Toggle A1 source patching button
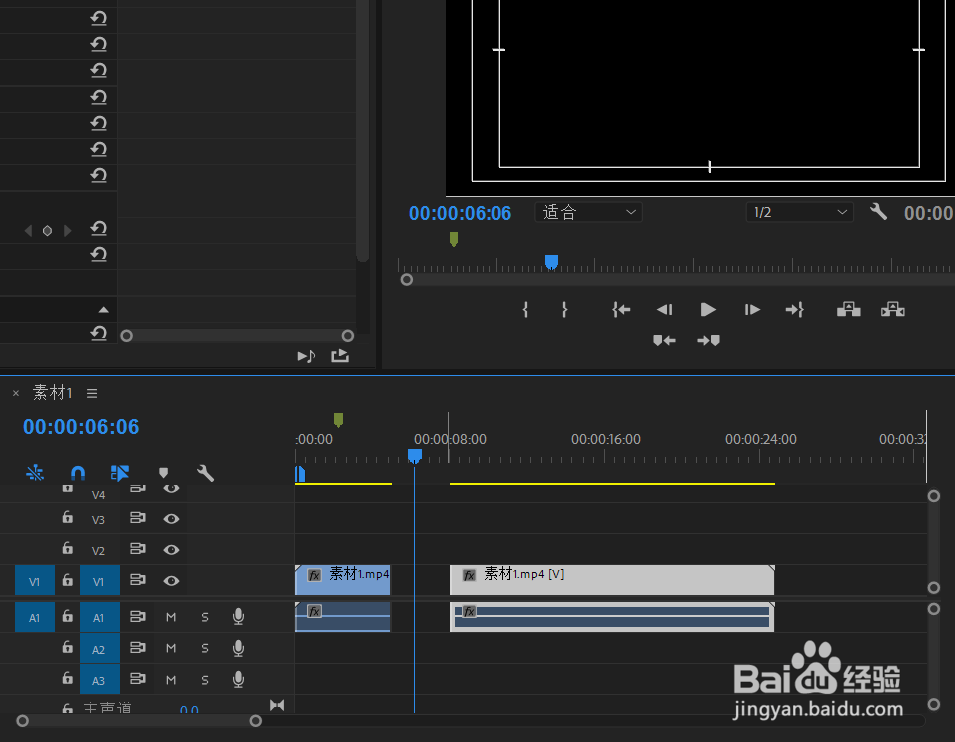 (x=35, y=617)
